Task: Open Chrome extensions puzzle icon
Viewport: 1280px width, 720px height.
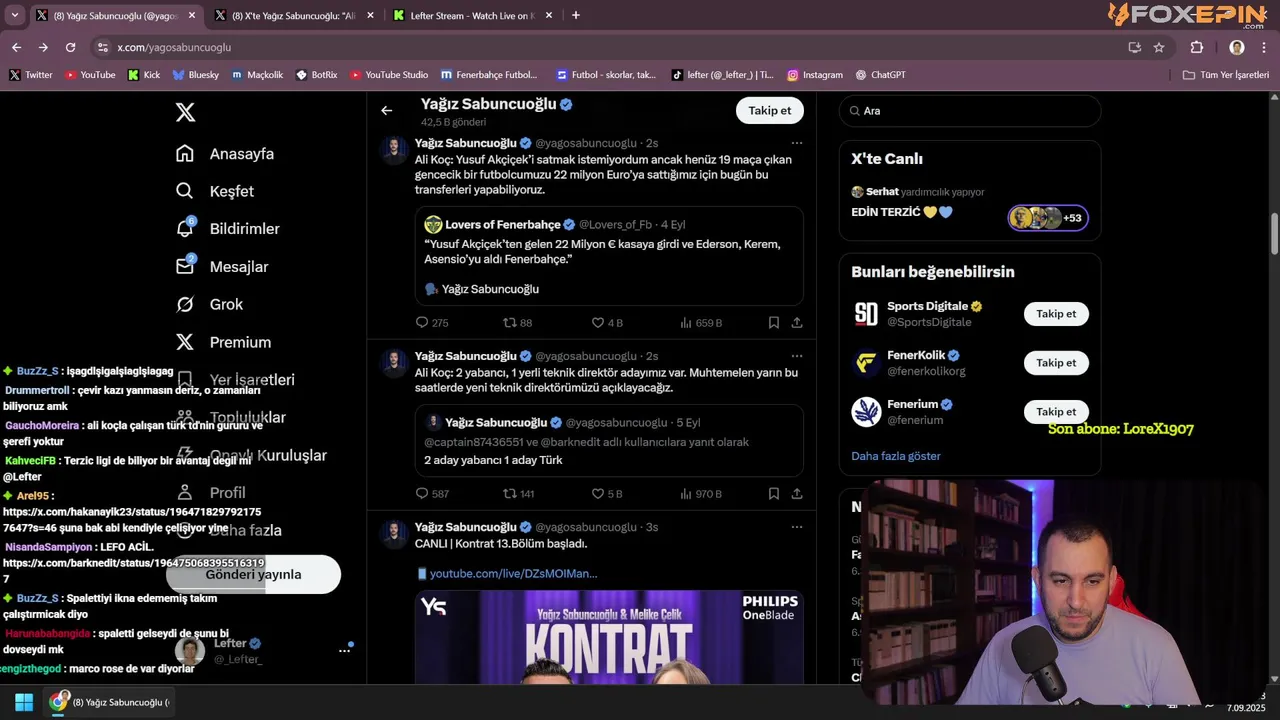Action: click(x=1197, y=47)
